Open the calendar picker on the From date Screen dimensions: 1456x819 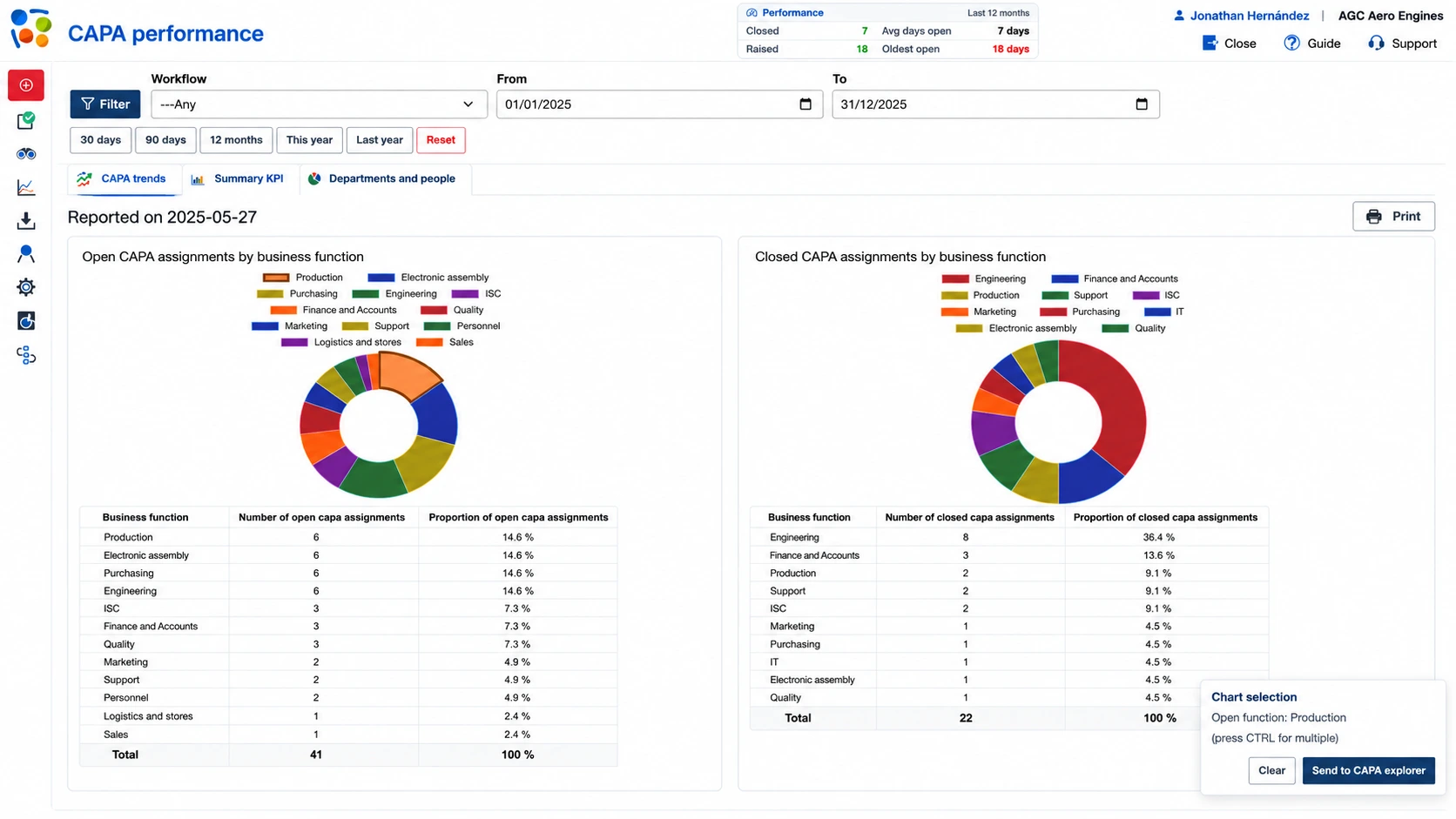coord(806,104)
